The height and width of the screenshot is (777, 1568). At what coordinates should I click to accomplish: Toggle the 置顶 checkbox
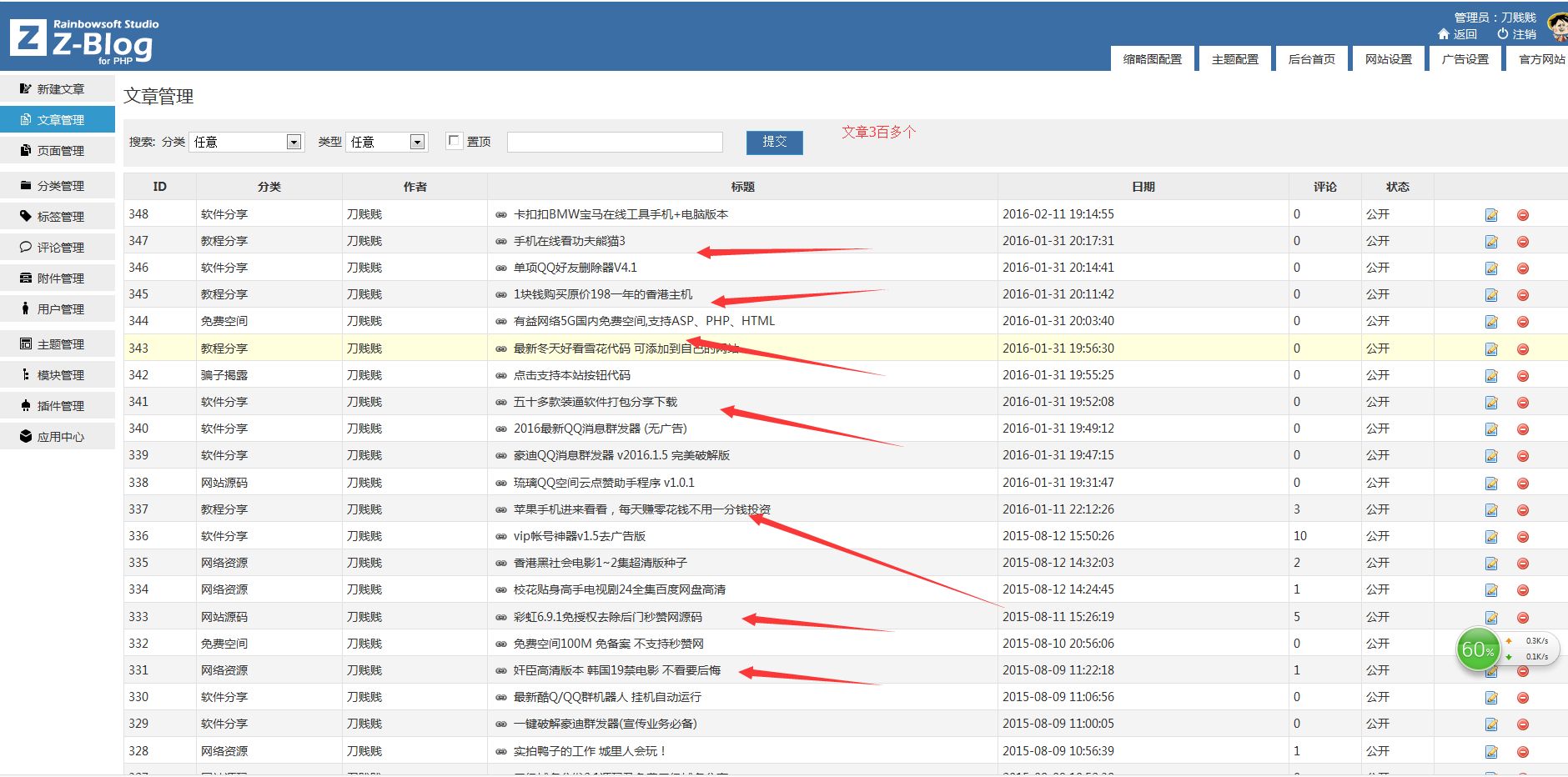454,141
